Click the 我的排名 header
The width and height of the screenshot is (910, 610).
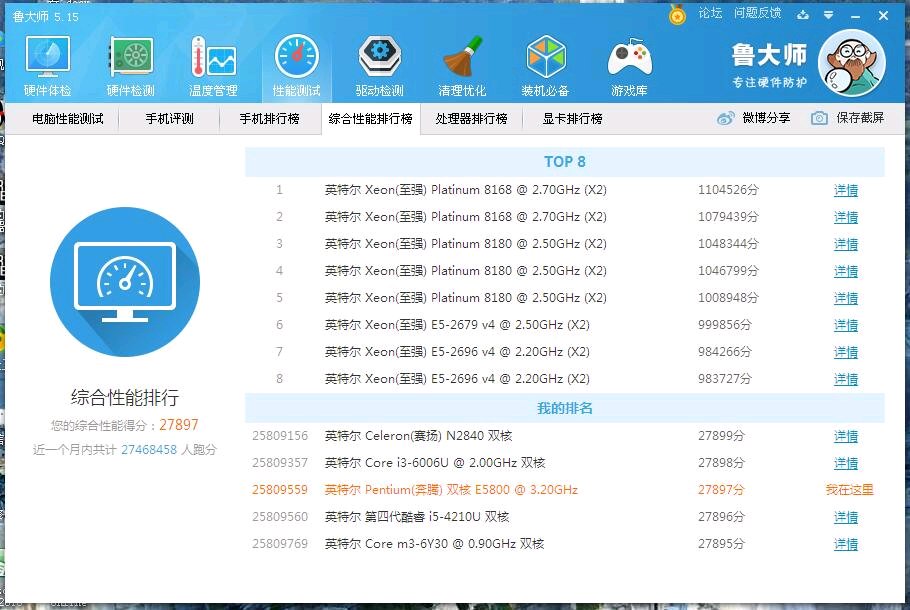(x=565, y=408)
